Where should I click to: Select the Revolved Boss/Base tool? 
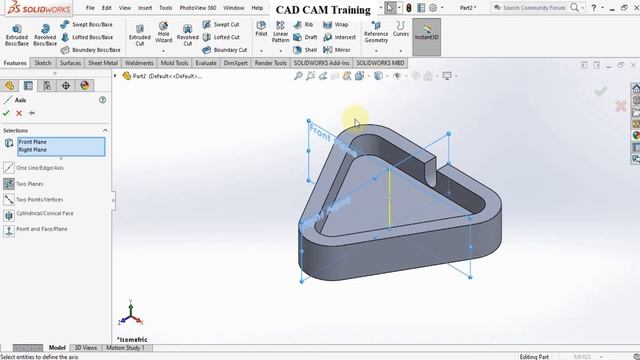click(45, 35)
